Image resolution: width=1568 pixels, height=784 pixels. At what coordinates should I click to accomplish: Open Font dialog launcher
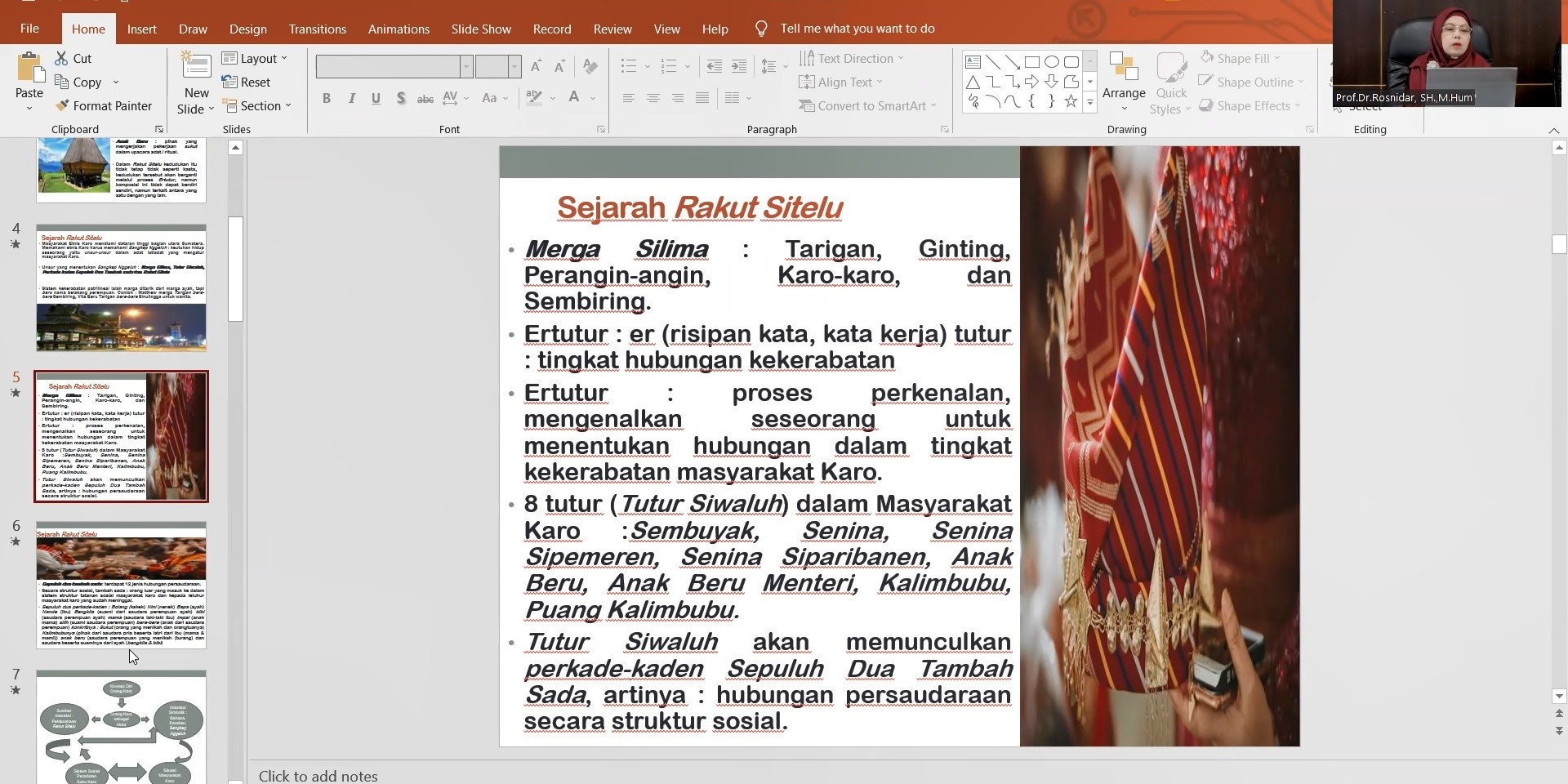click(601, 129)
